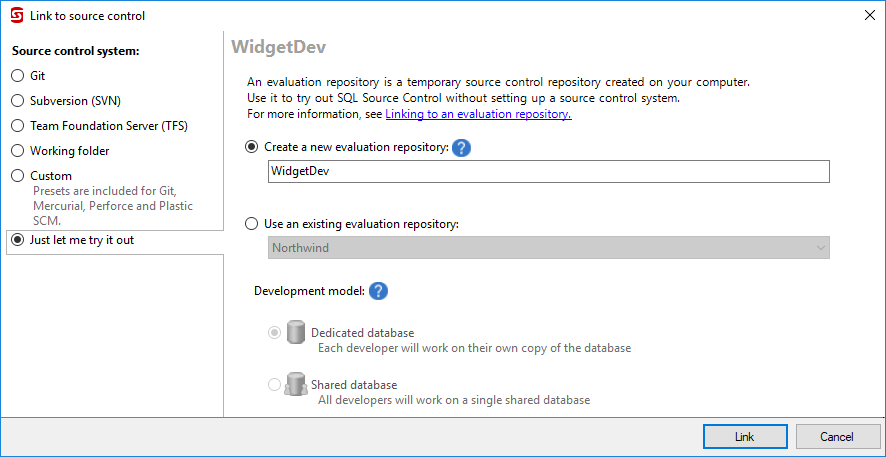The width and height of the screenshot is (886, 457).
Task: Select the Custom source control option
Action: (17, 176)
